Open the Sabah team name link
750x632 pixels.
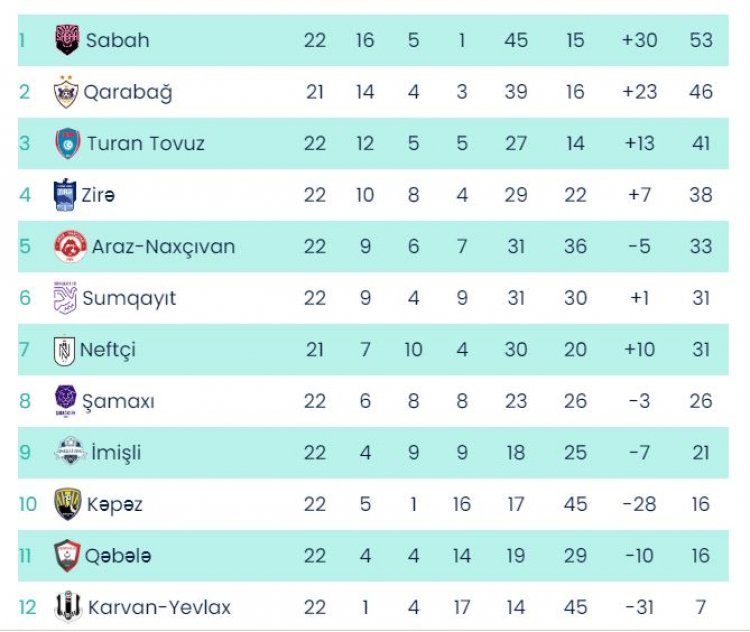click(x=117, y=40)
